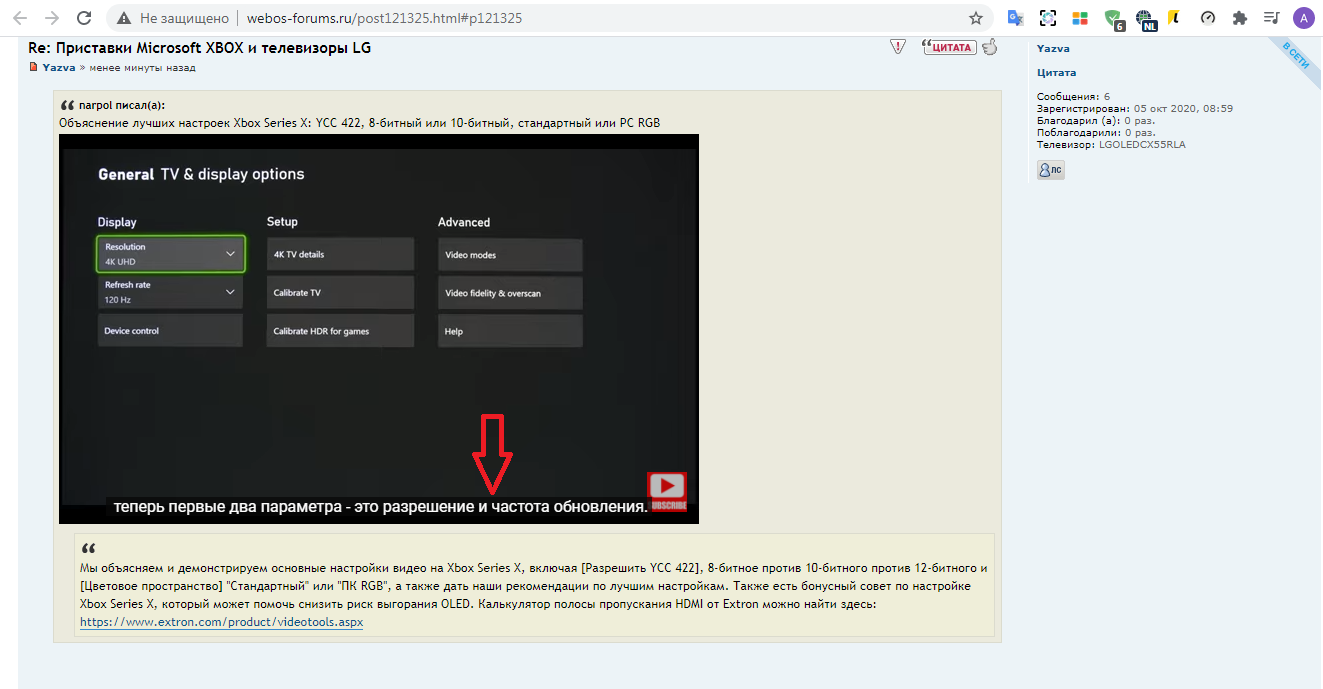Open the Google Translate extension
This screenshot has height=689, width=1323.
click(1015, 18)
